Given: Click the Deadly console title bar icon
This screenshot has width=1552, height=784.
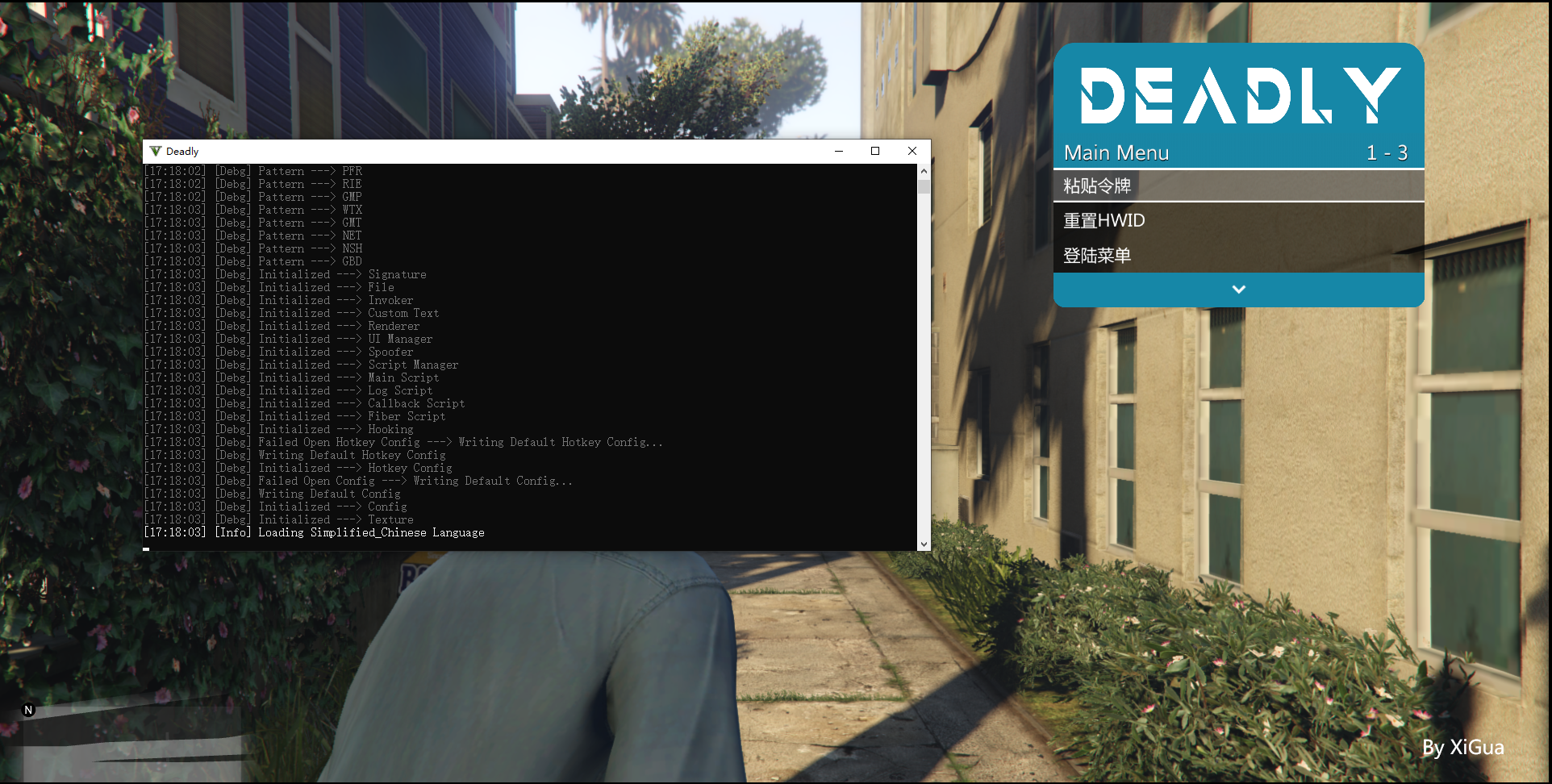Looking at the screenshot, I should (156, 151).
